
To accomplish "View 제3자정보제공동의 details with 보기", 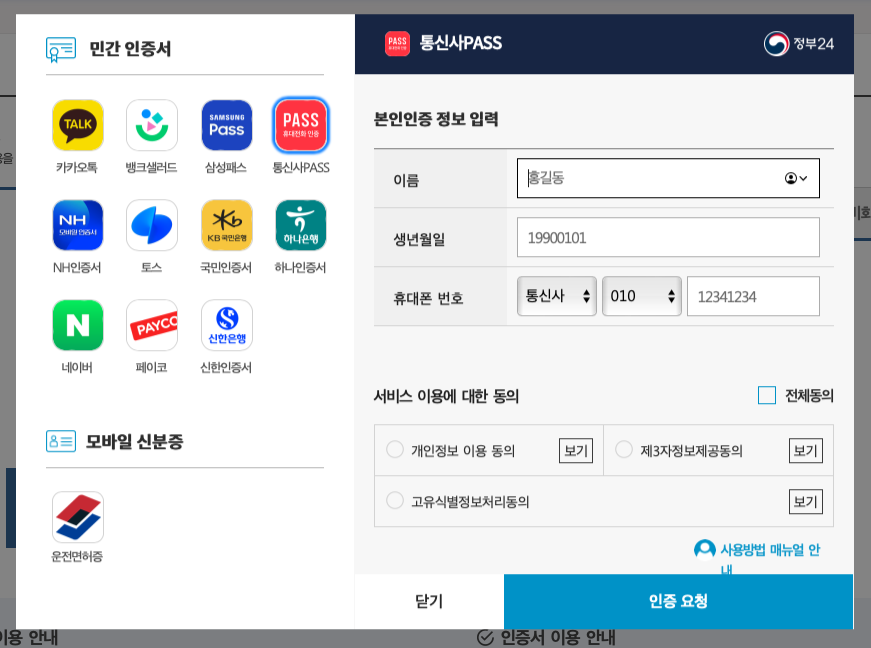I will pos(805,450).
